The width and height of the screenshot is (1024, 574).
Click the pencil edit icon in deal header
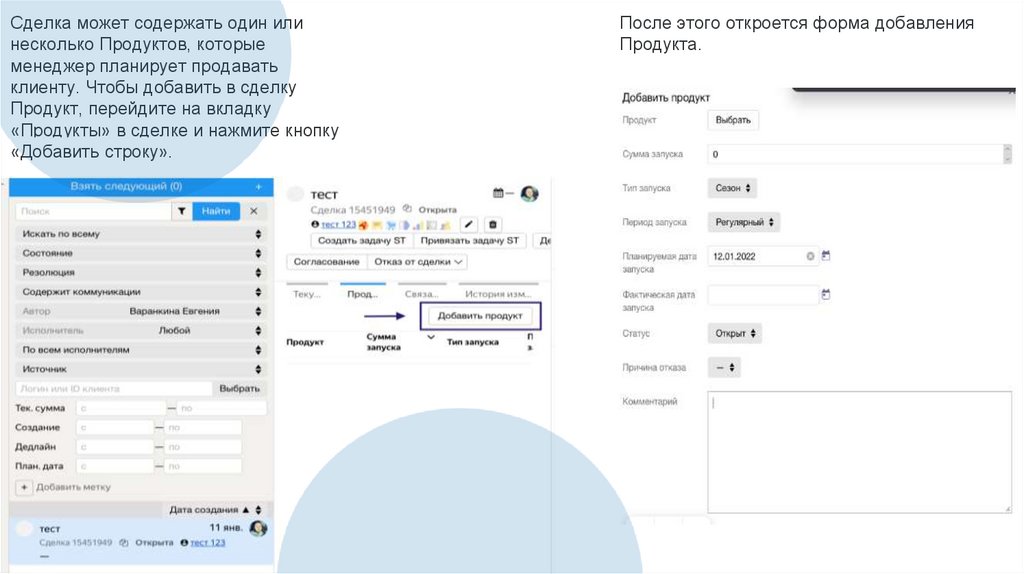468,225
